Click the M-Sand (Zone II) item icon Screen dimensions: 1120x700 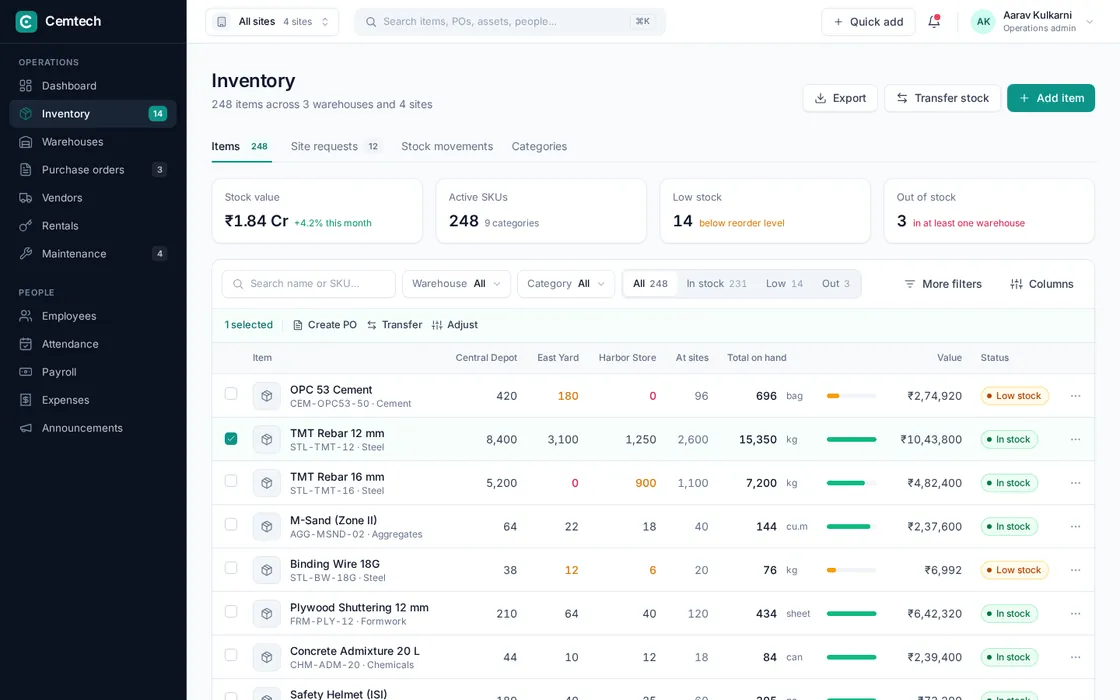[266, 526]
